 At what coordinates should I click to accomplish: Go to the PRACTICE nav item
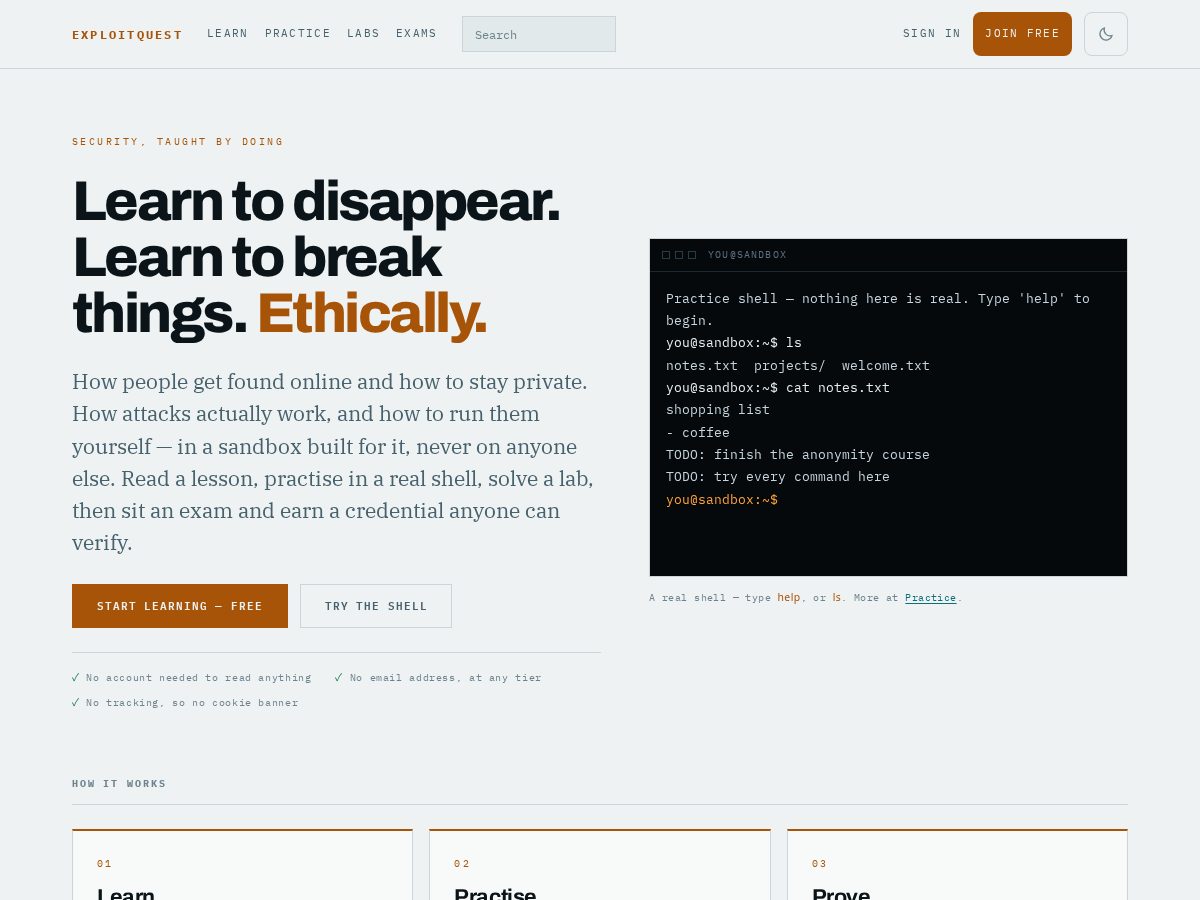click(297, 34)
